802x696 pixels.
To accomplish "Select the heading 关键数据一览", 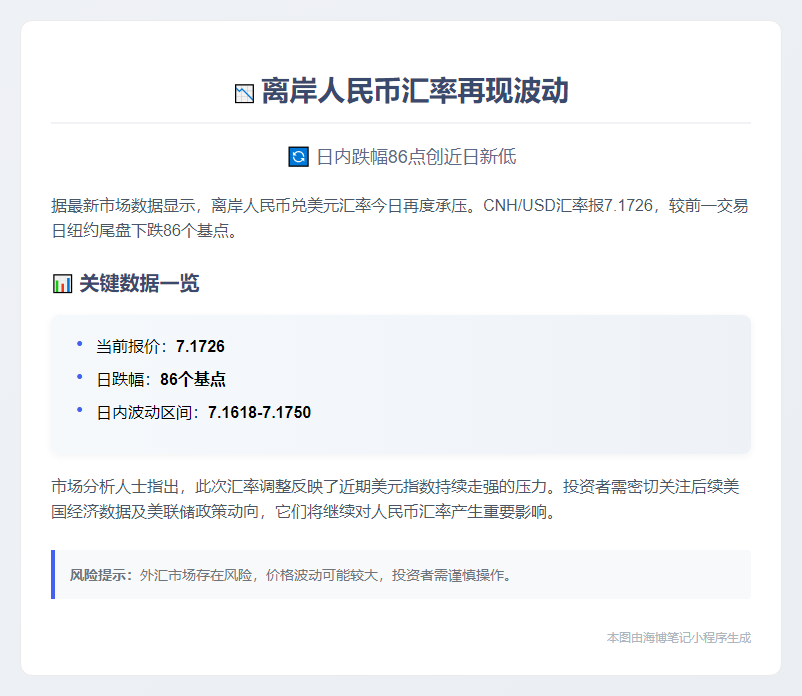I will pos(139,283).
